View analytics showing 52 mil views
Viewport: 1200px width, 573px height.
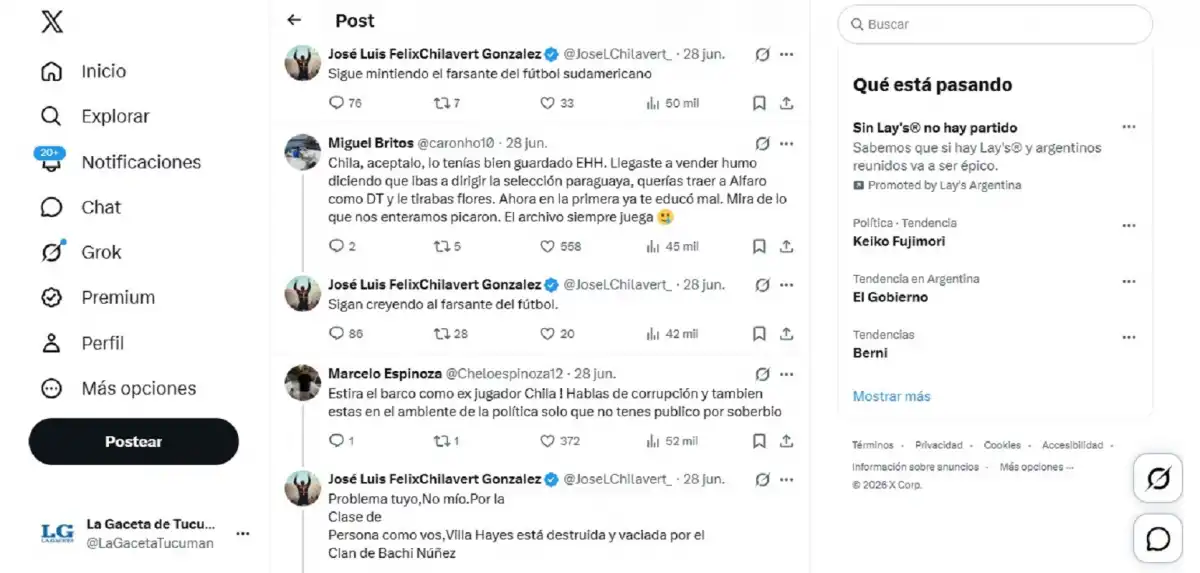(x=672, y=440)
